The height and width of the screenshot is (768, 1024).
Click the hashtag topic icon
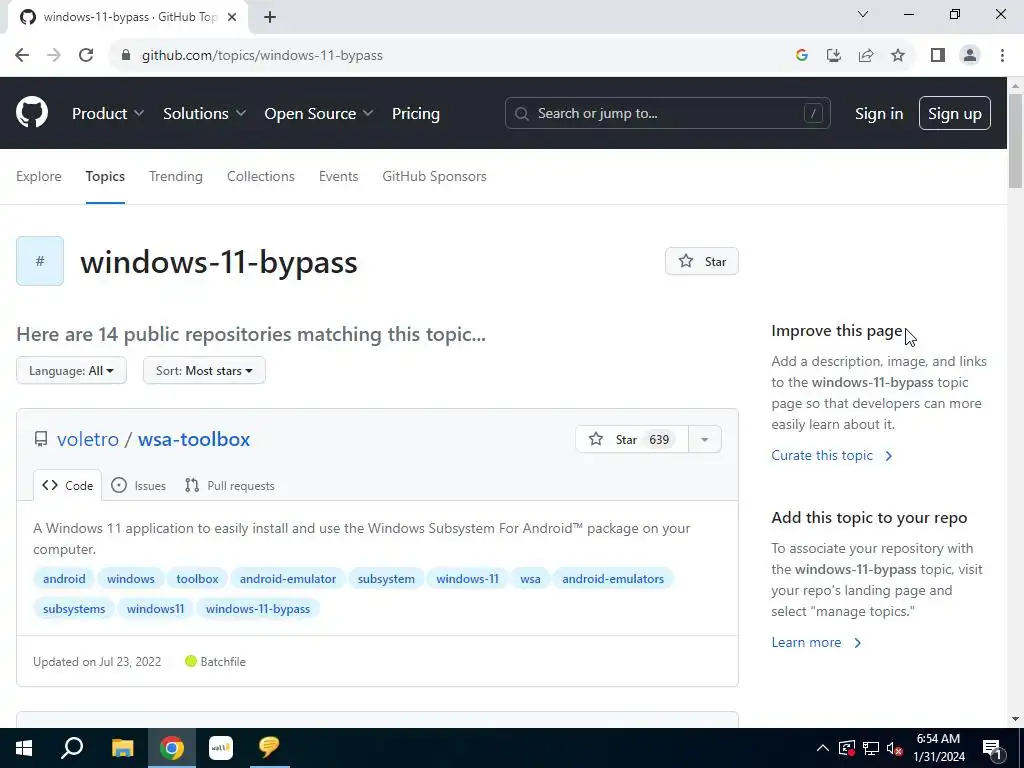[40, 261]
